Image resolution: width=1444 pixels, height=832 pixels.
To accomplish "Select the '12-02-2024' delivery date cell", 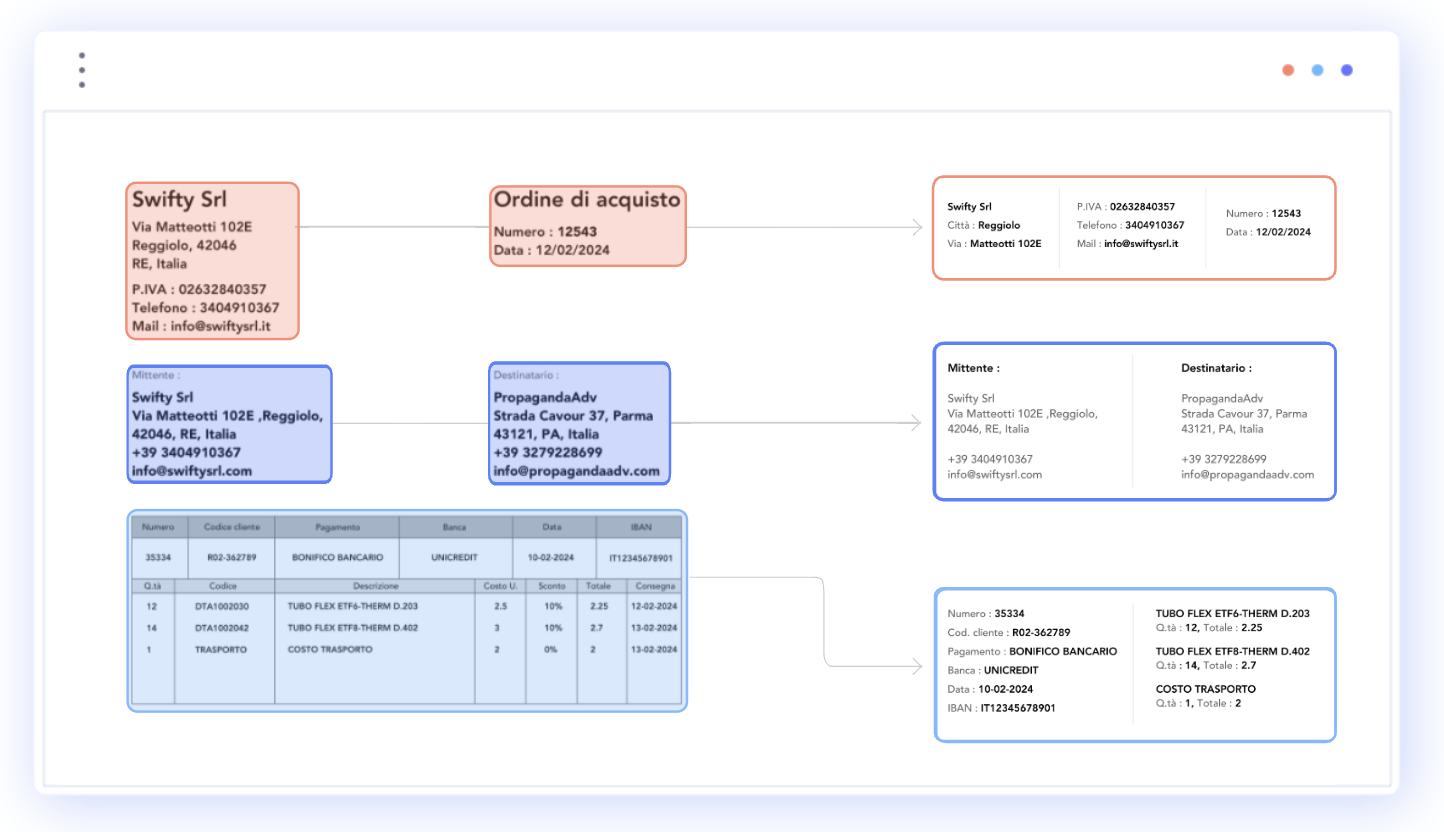I will coord(655,606).
